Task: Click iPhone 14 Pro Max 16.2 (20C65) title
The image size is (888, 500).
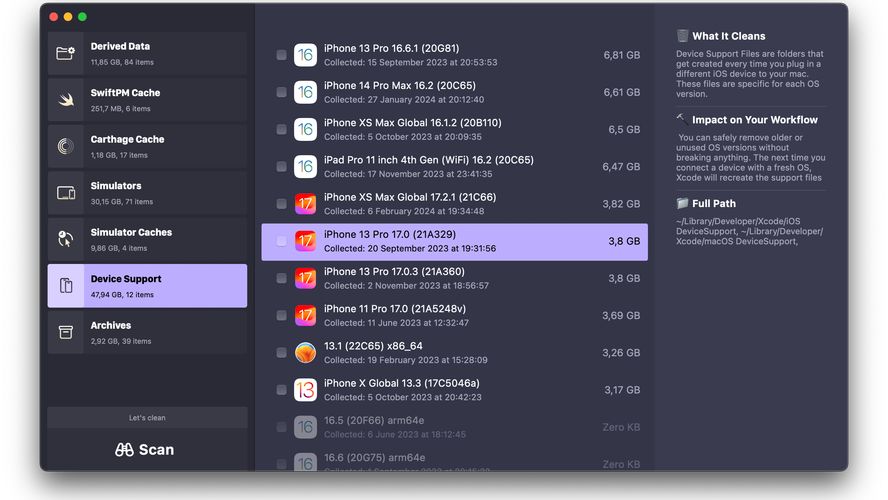Action: coord(400,86)
